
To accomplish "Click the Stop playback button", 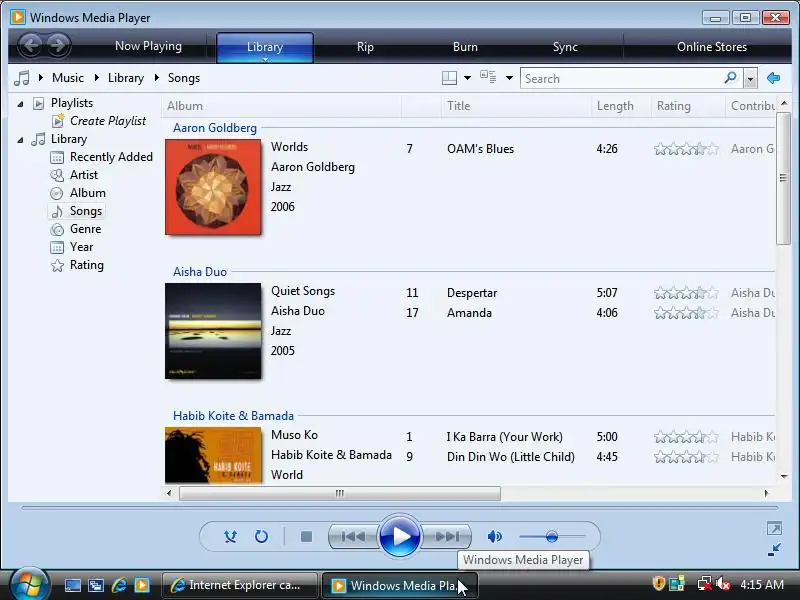I will (x=306, y=536).
